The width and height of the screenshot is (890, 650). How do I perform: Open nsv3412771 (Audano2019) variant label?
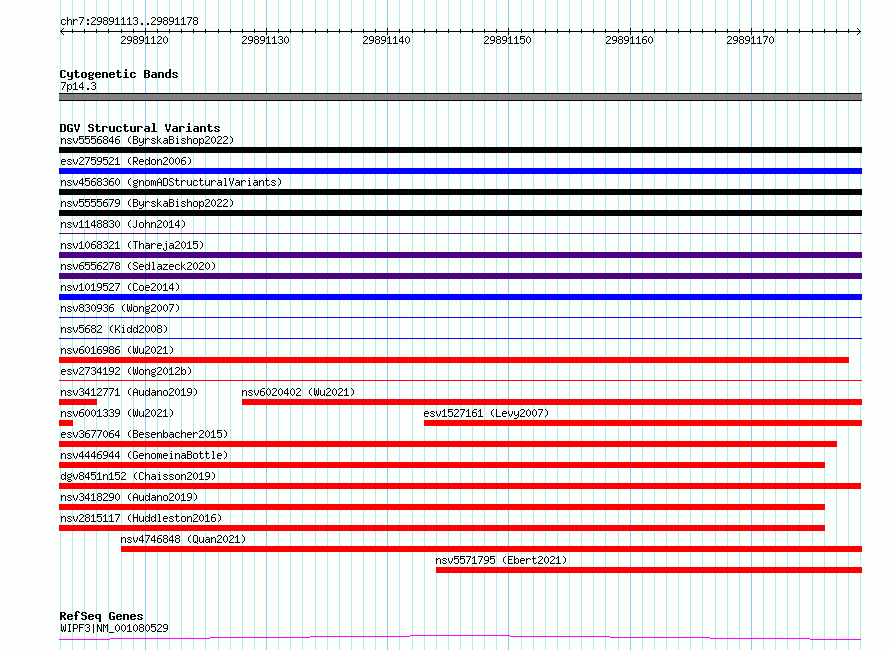tap(129, 392)
